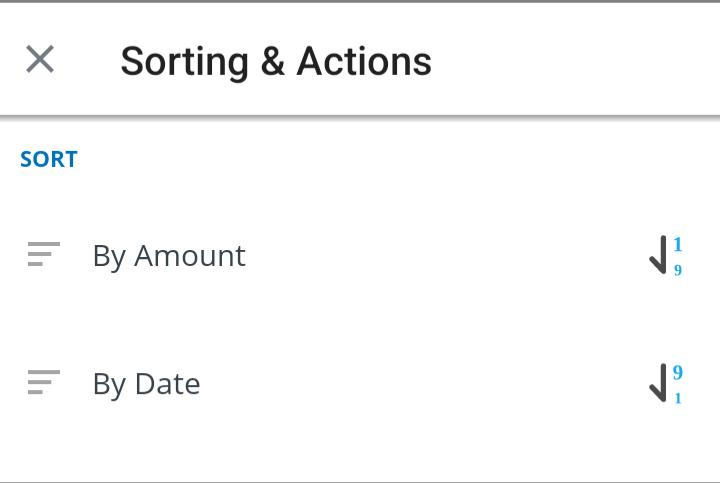Click the Sorting & Actions title

click(276, 61)
